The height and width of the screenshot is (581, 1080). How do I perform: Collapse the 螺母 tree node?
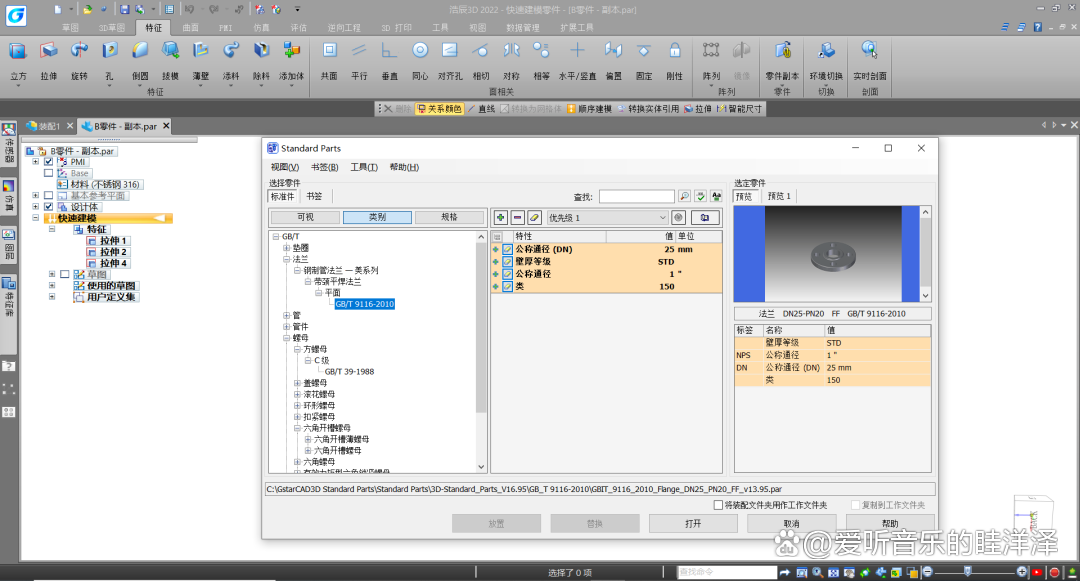tap(287, 338)
